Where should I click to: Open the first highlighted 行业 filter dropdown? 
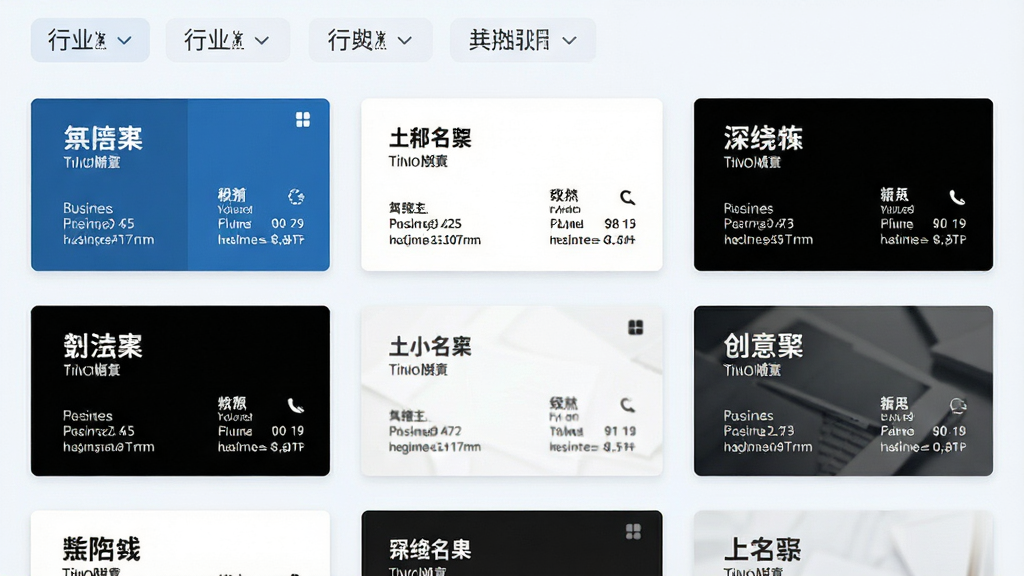click(90, 40)
